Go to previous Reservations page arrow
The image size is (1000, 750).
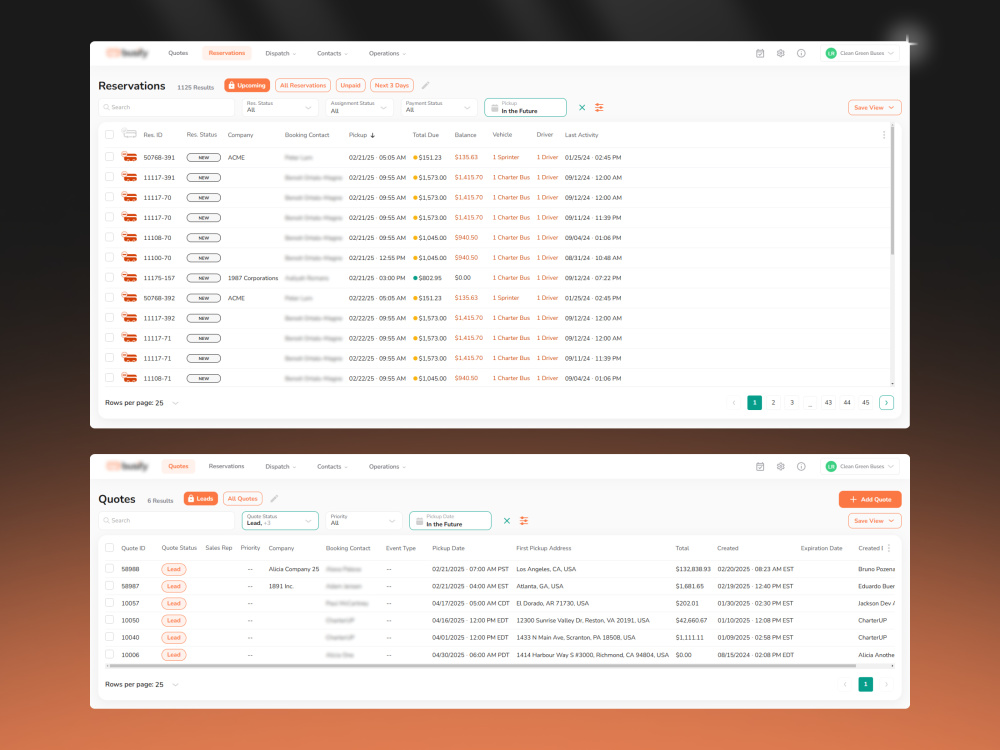tap(734, 402)
